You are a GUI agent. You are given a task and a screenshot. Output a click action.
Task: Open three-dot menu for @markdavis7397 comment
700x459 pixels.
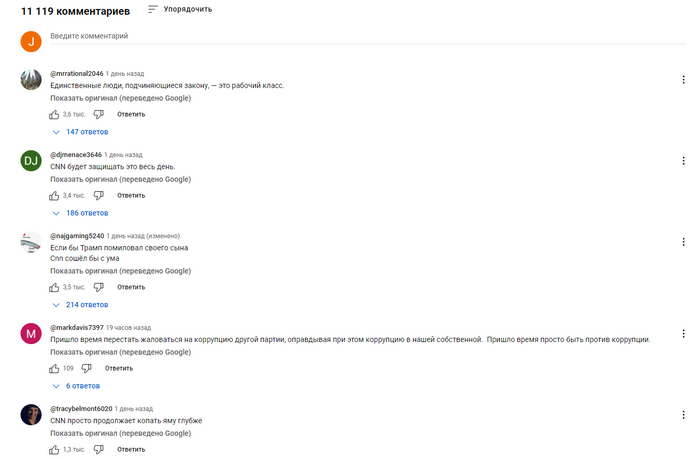[684, 333]
